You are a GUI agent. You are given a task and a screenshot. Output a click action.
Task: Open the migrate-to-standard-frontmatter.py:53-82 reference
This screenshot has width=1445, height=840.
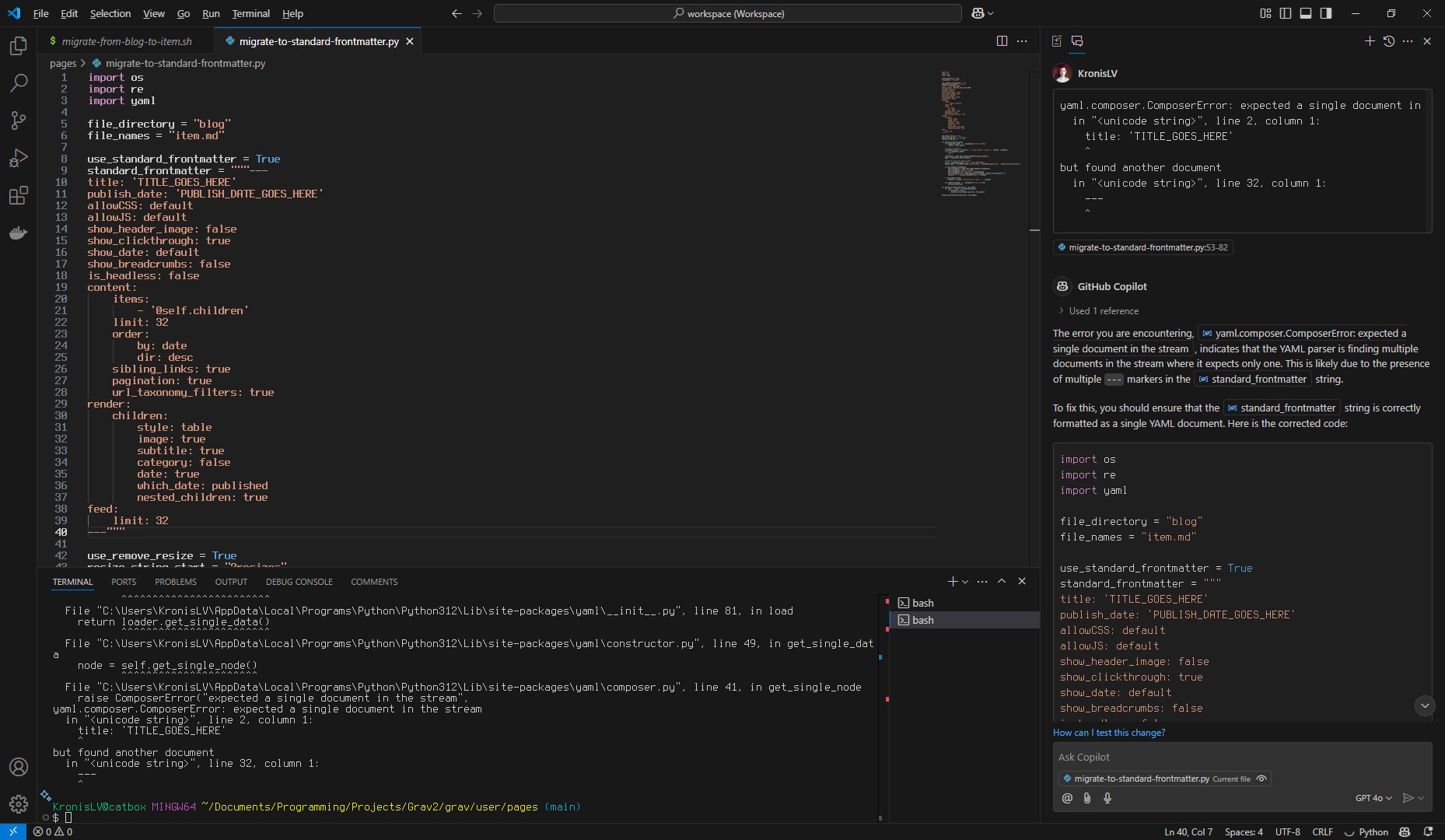1142,247
